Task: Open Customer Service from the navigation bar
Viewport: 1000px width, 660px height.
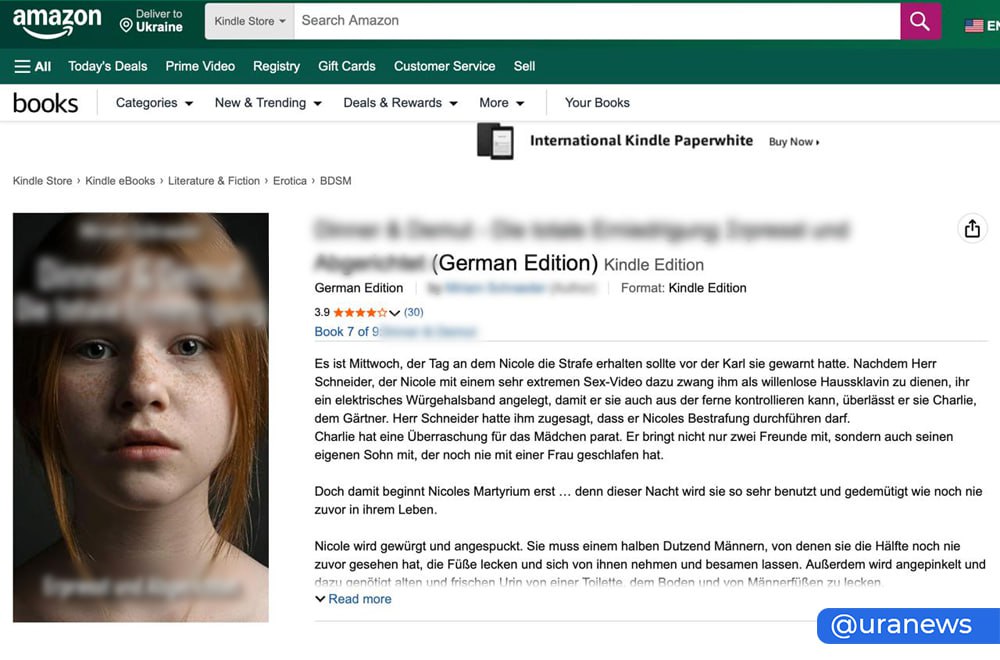Action: (x=444, y=66)
